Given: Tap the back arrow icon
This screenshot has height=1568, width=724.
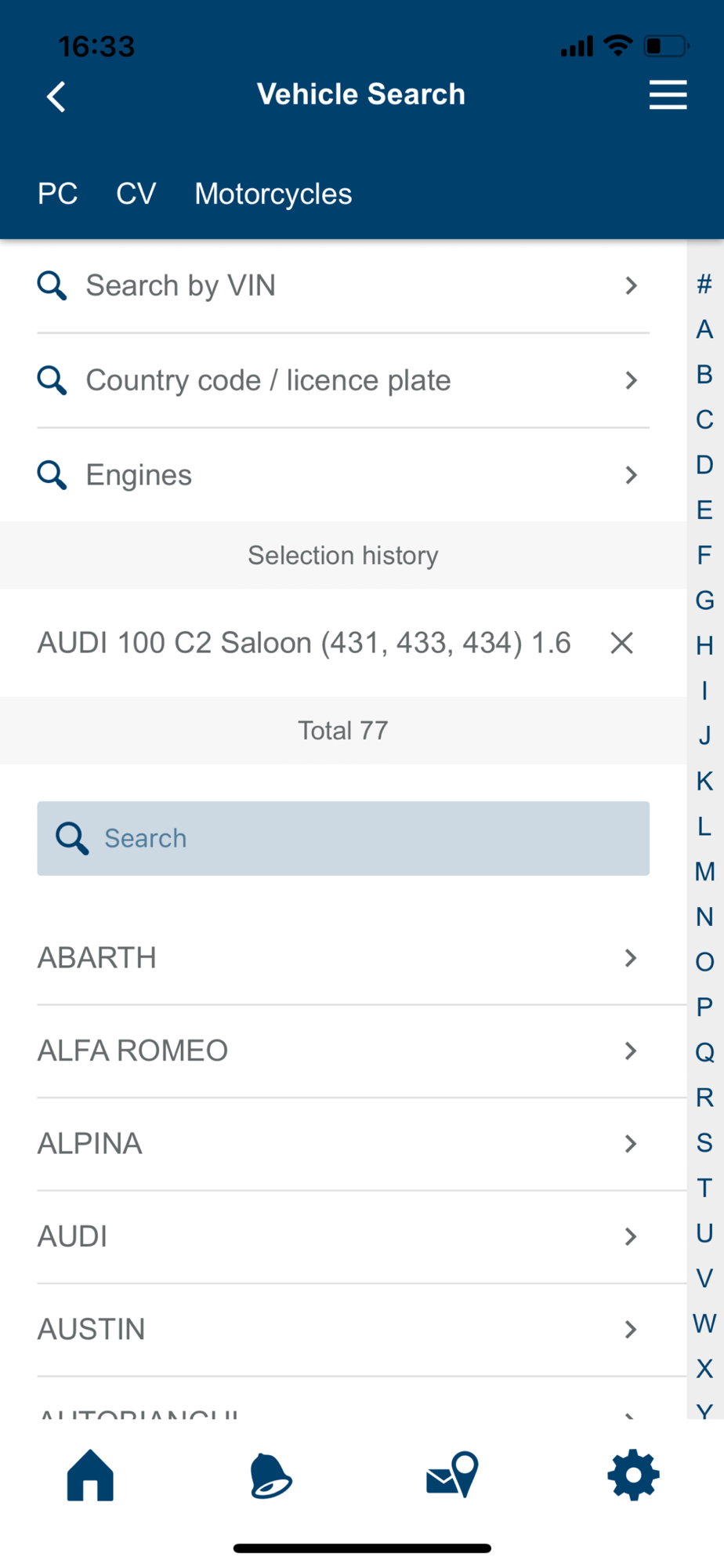Looking at the screenshot, I should coord(56,97).
